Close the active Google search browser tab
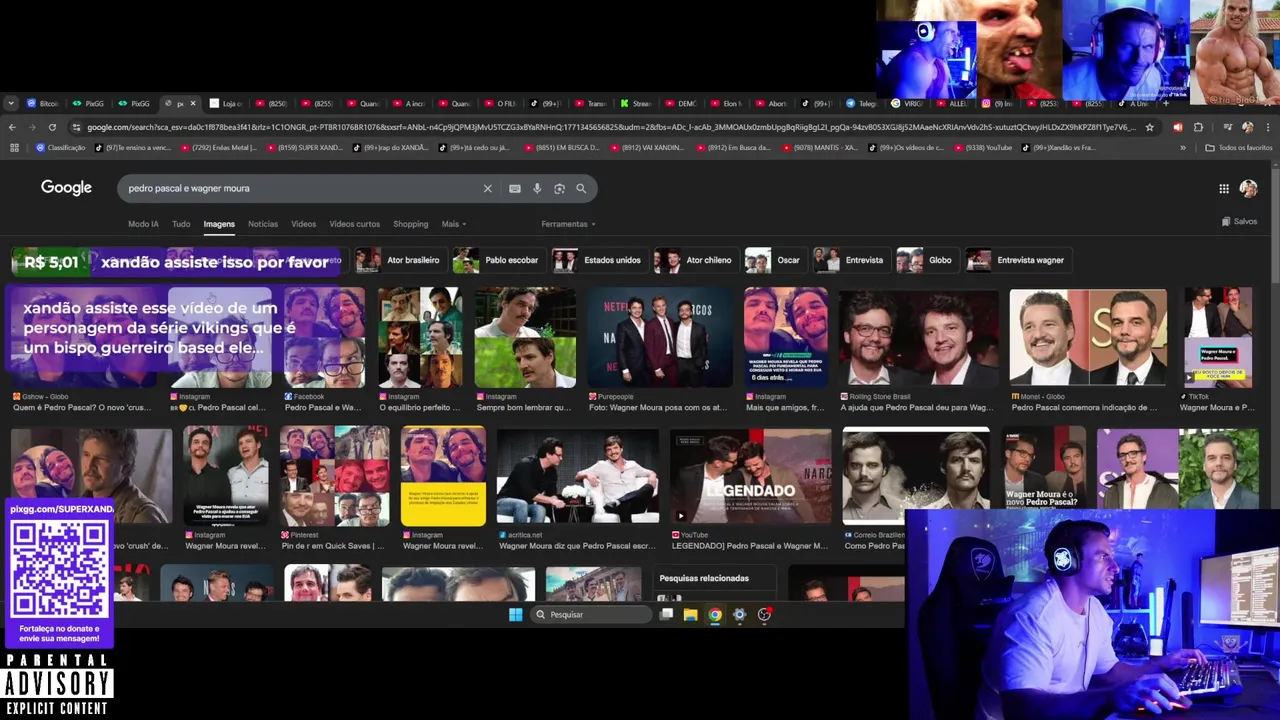This screenshot has width=1280, height=720. coord(193,103)
